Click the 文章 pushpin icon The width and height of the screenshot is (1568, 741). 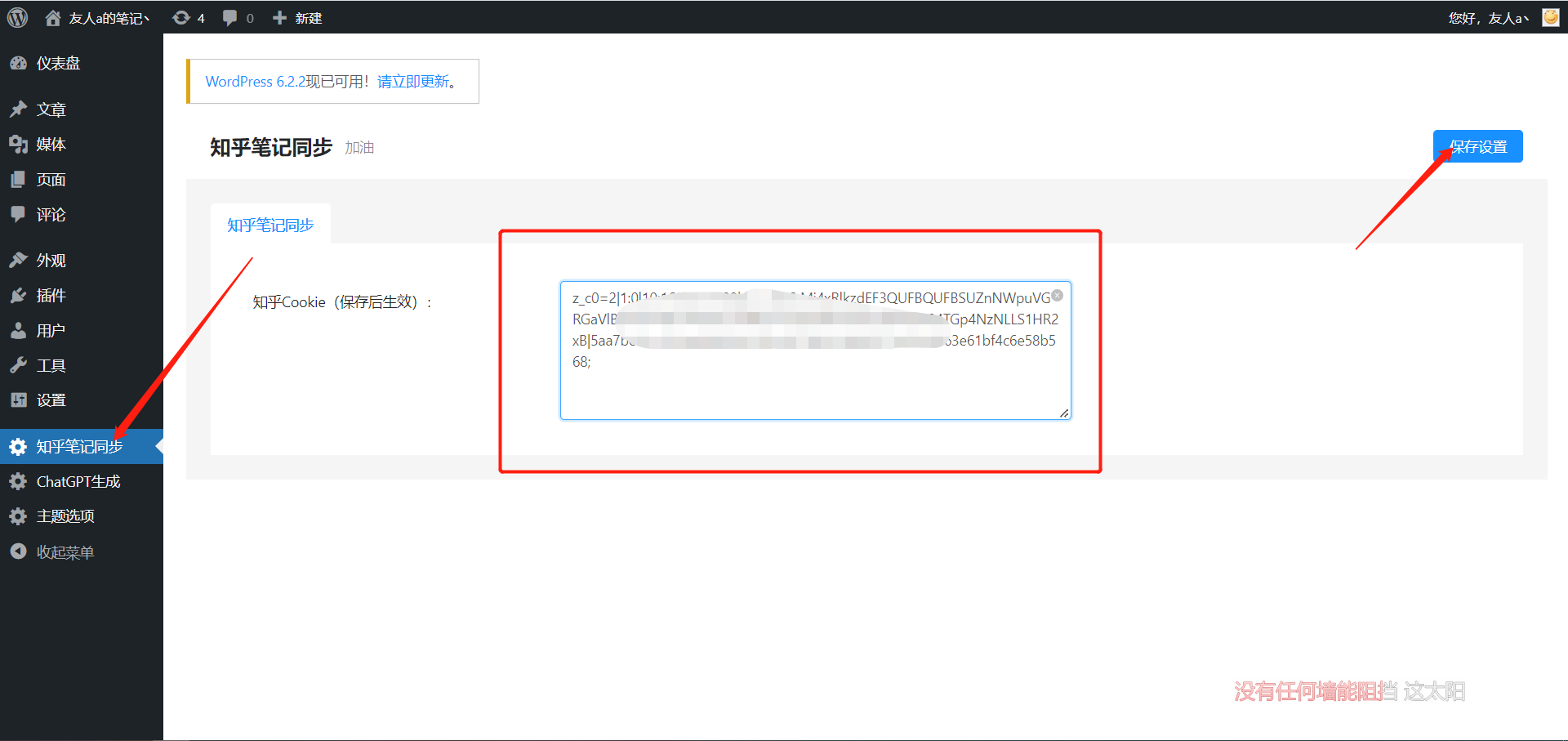[x=18, y=109]
